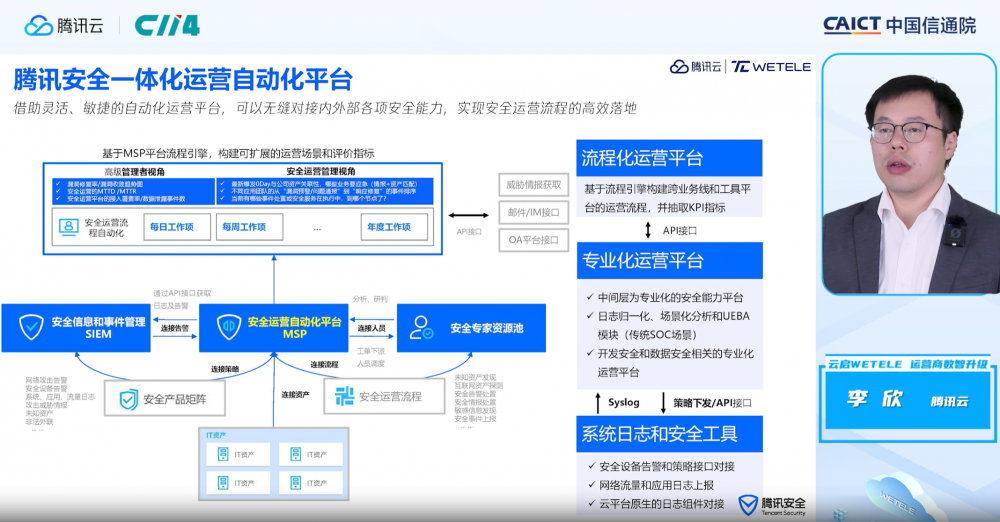Click the Syslog label
The height and width of the screenshot is (522, 1000).
(623, 402)
